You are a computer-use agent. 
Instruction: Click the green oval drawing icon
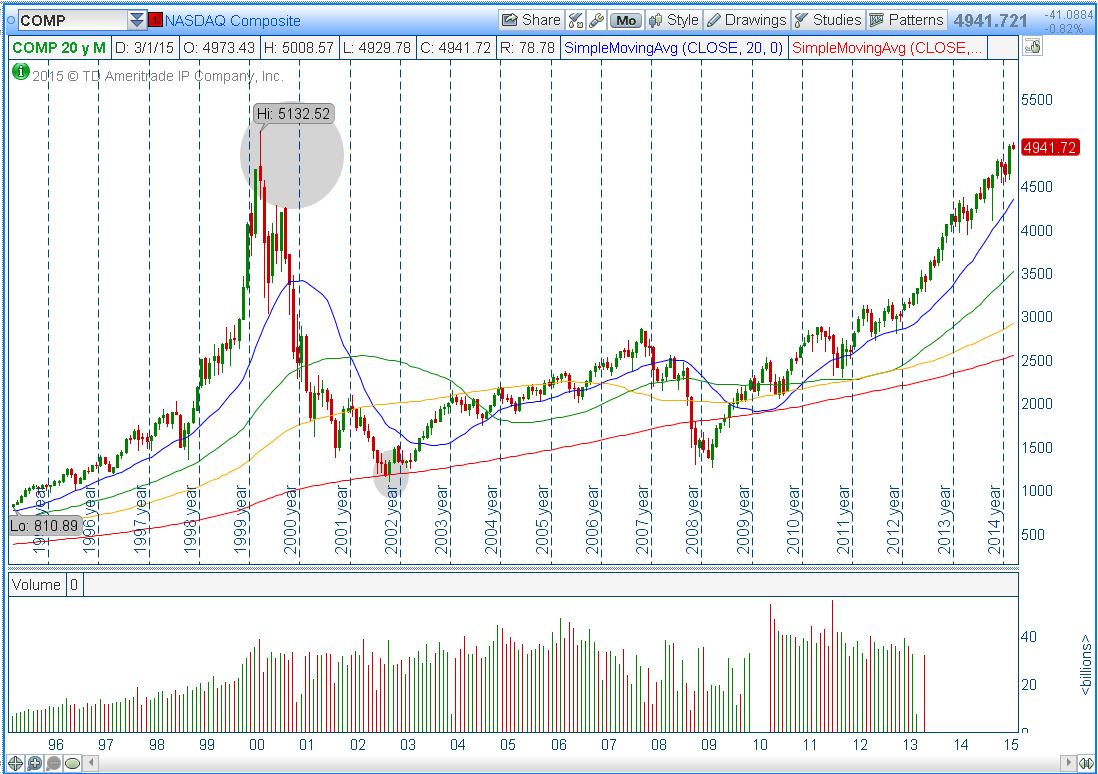(72, 763)
